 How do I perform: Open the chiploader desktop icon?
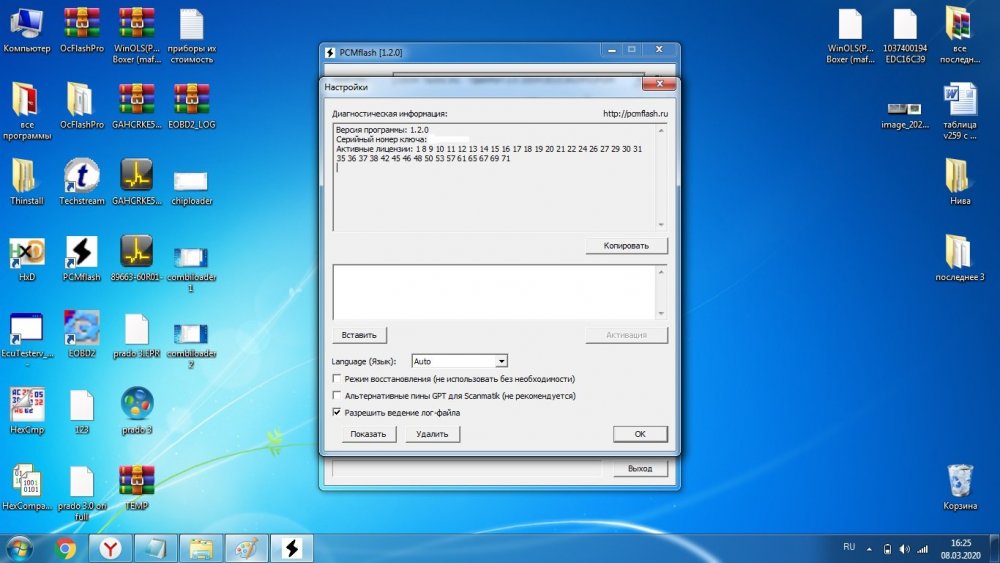pyautogui.click(x=190, y=180)
